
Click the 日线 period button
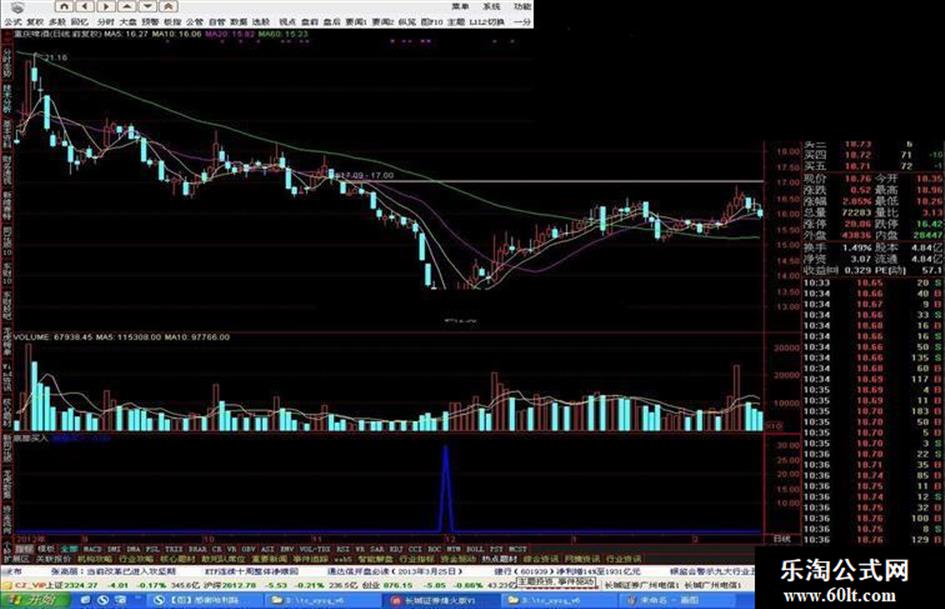click(782, 539)
